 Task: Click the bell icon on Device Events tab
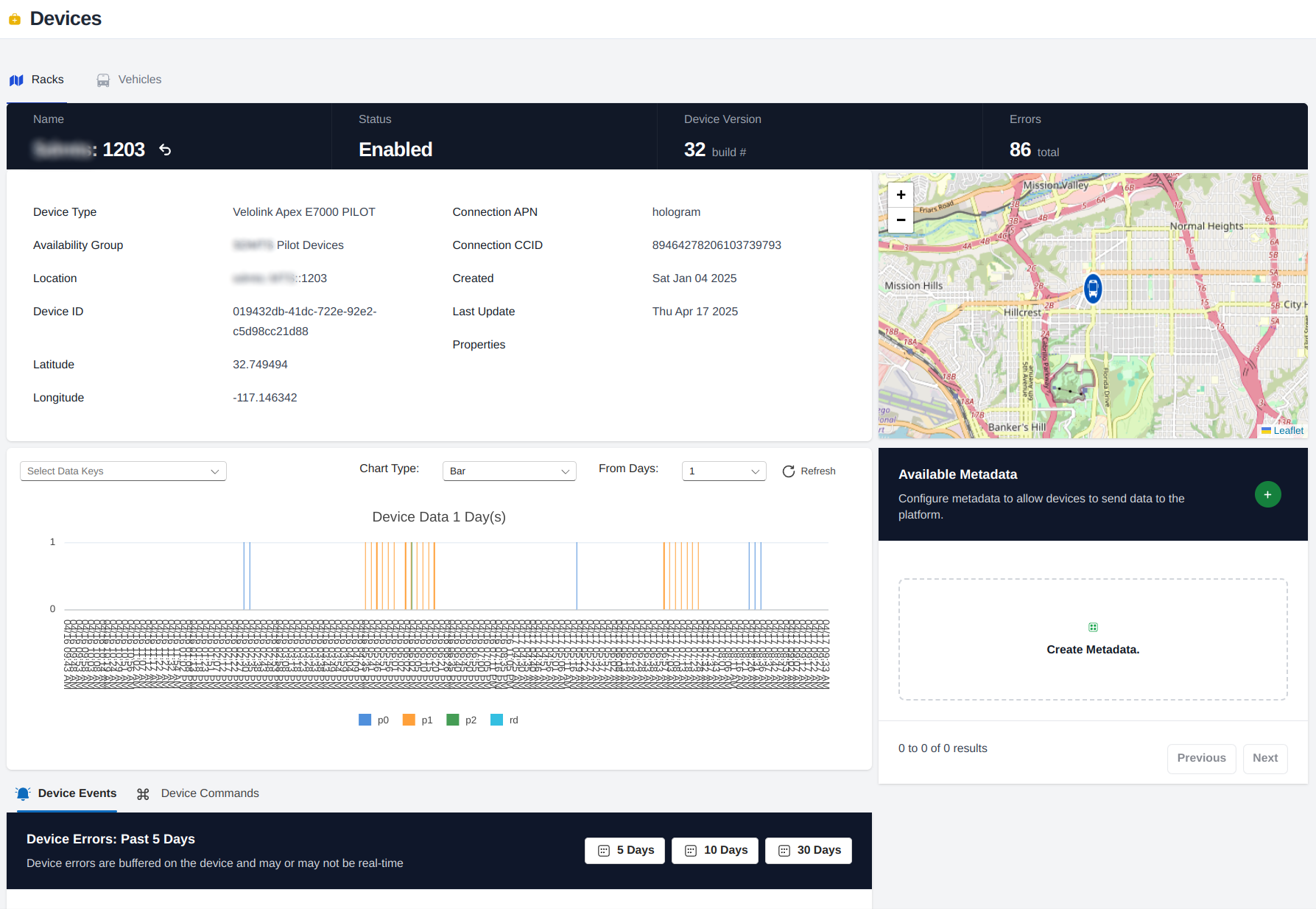tap(23, 793)
